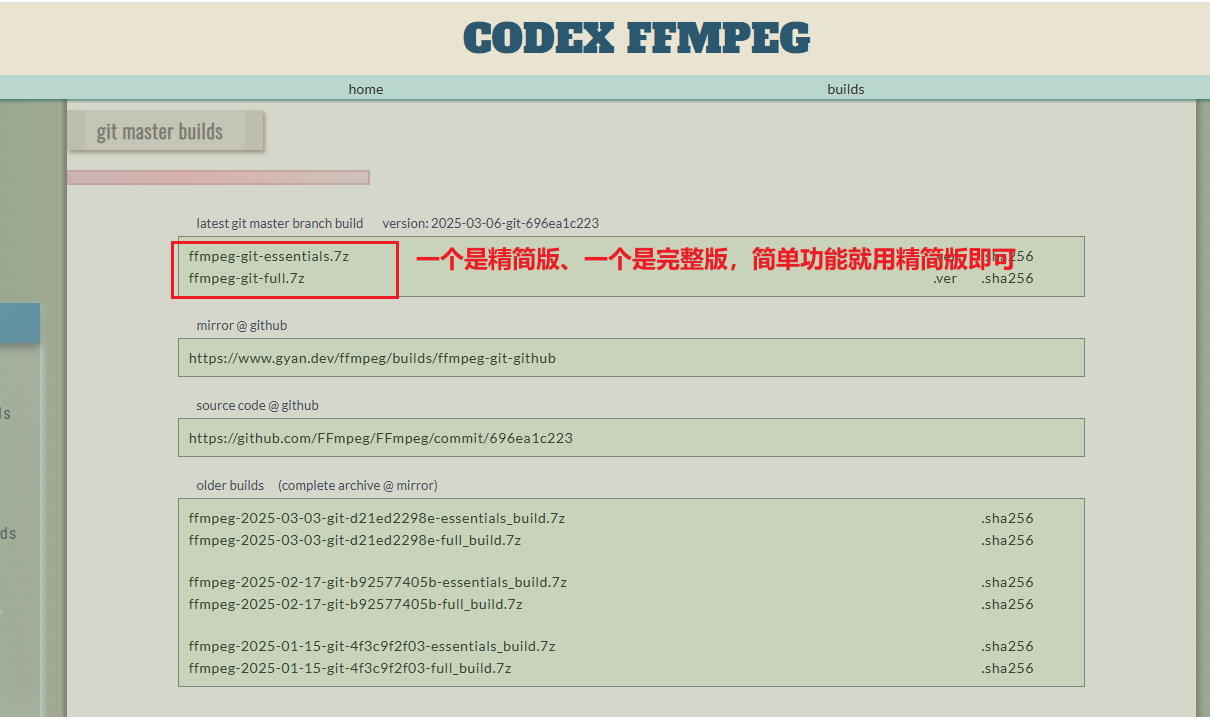Image resolution: width=1210 pixels, height=717 pixels.
Task: Click the 'mirror @ github' label
Action: (242, 325)
